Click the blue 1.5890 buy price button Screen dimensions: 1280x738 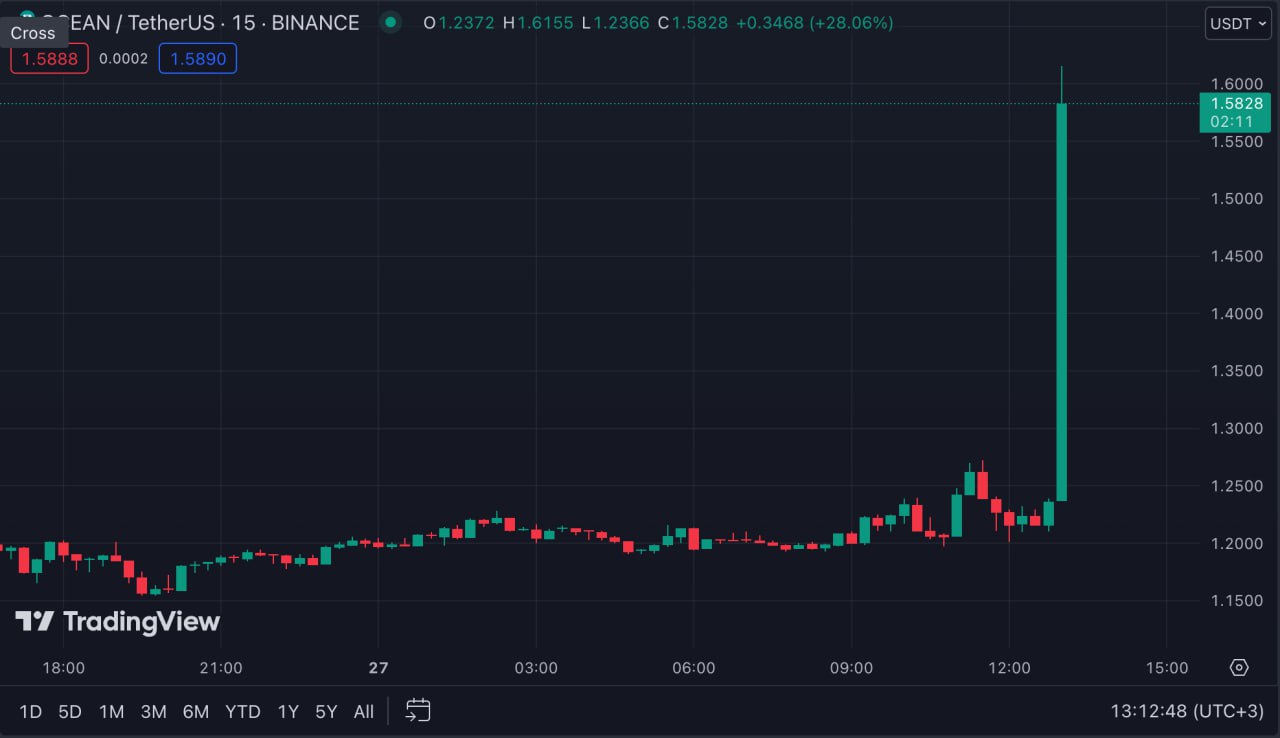pos(197,59)
